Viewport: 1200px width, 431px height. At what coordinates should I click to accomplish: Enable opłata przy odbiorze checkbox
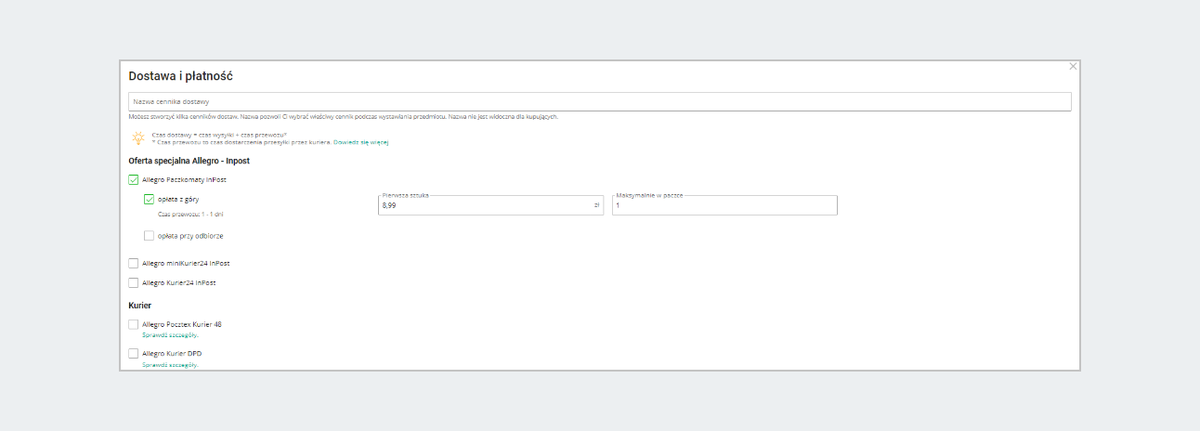(x=149, y=236)
